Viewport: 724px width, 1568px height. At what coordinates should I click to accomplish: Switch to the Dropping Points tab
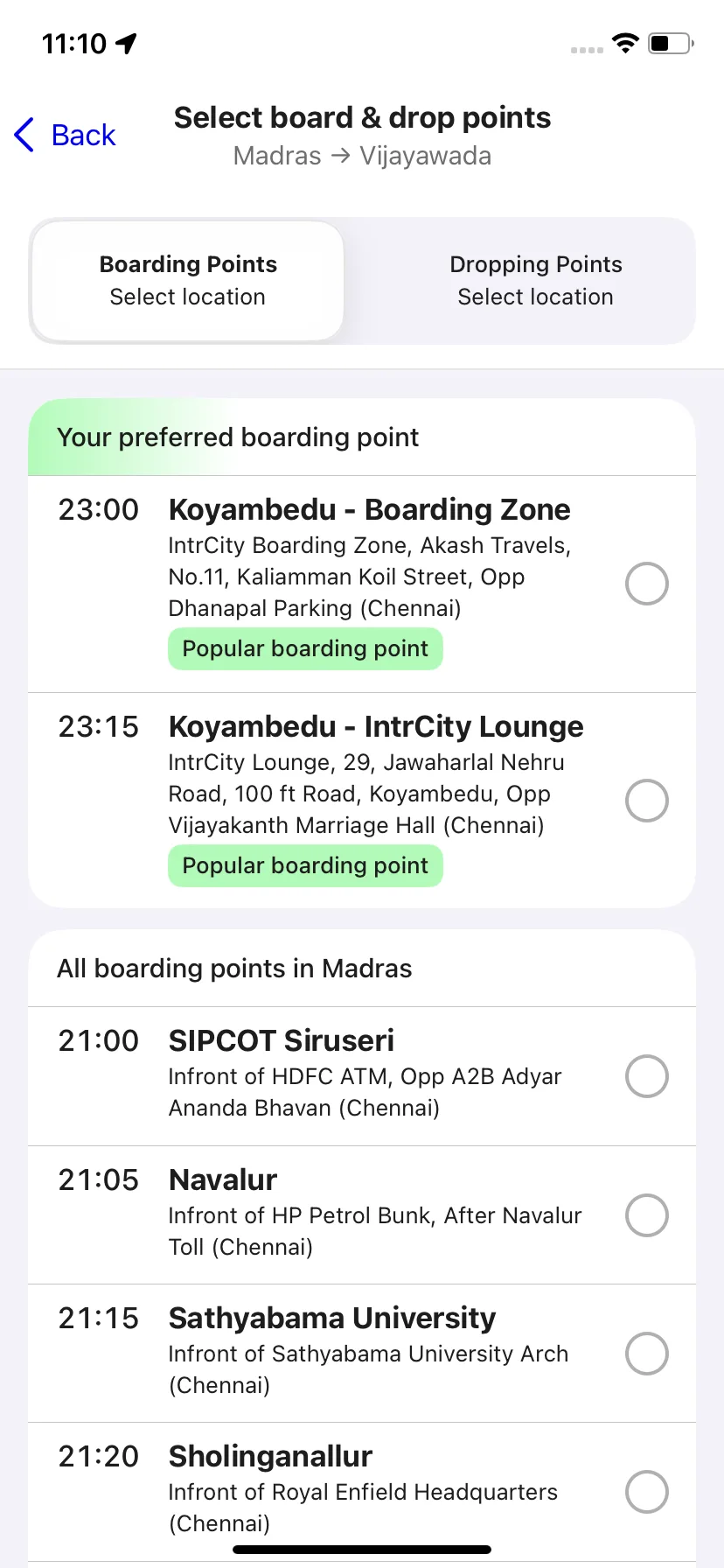[536, 280]
